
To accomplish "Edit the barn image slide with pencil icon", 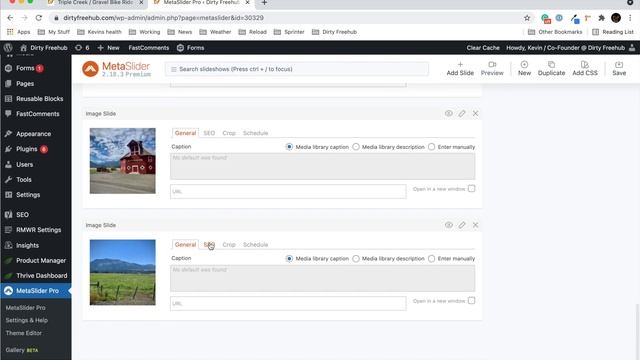I will point(462,113).
